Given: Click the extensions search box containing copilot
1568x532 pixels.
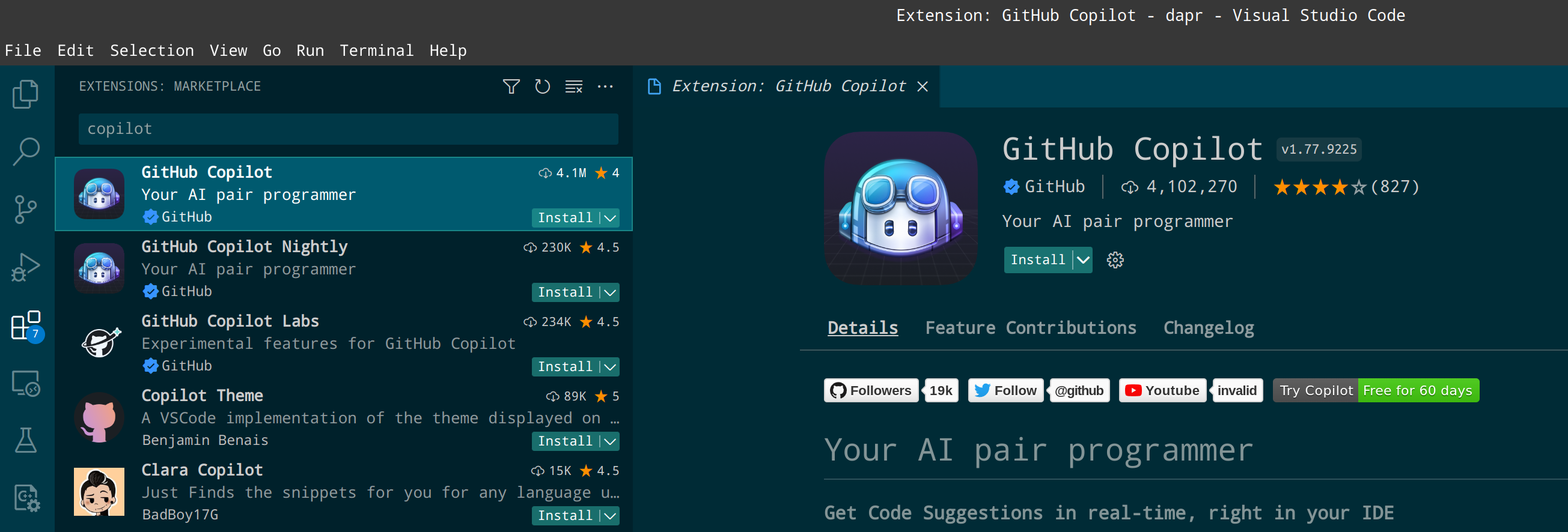Looking at the screenshot, I should pos(348,129).
